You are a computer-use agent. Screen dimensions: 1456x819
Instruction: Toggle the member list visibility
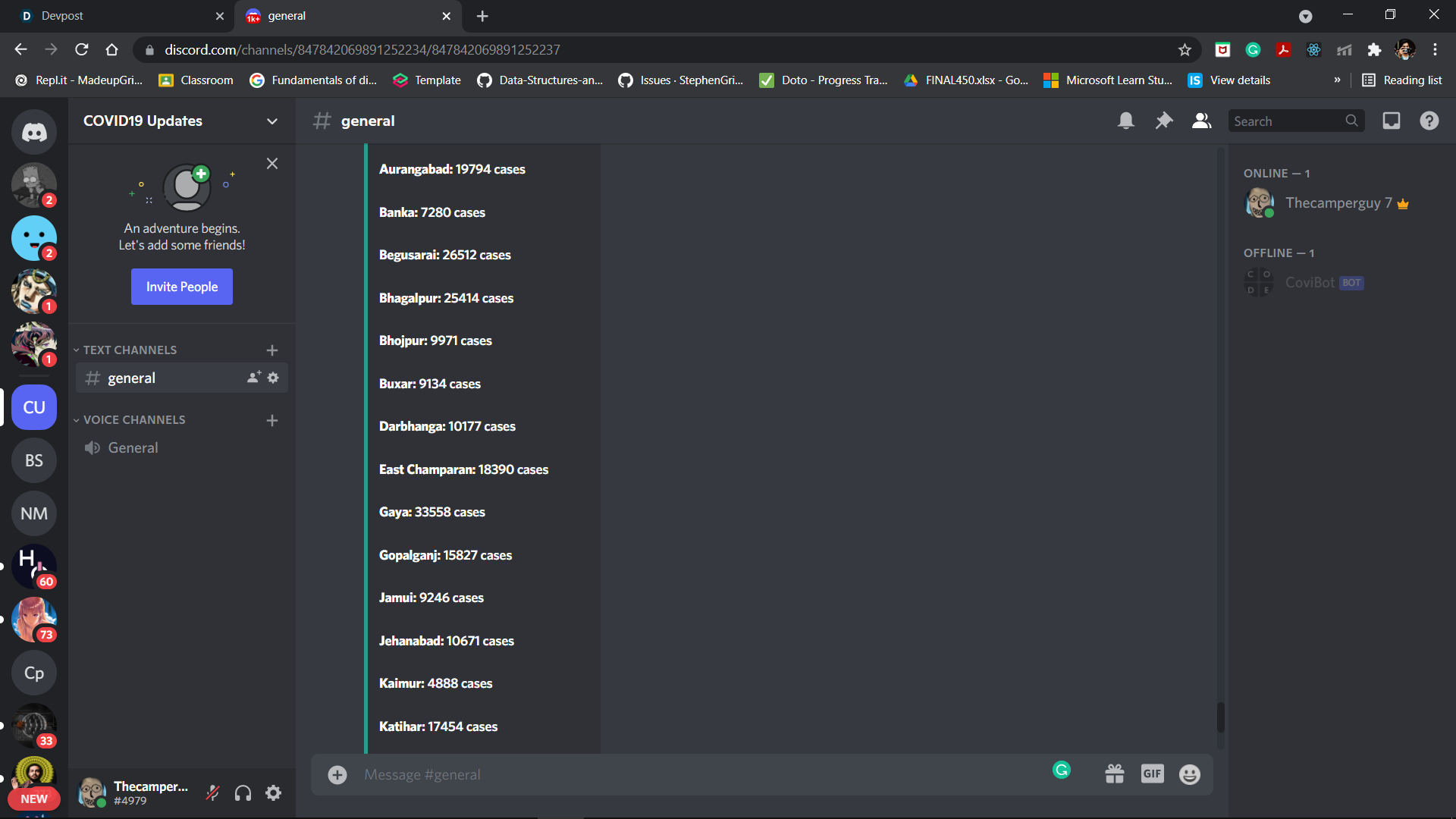(x=1201, y=121)
